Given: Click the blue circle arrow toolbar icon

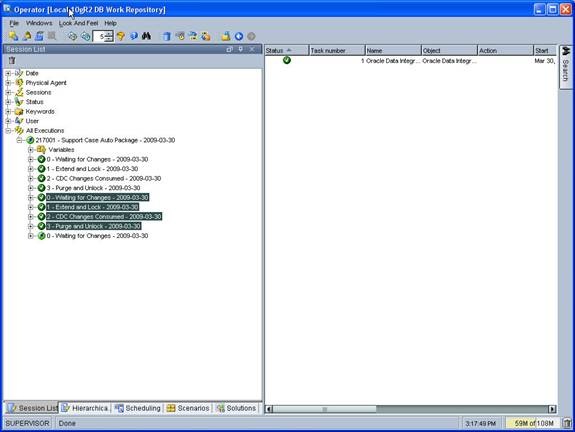Looking at the screenshot, I should click(239, 36).
